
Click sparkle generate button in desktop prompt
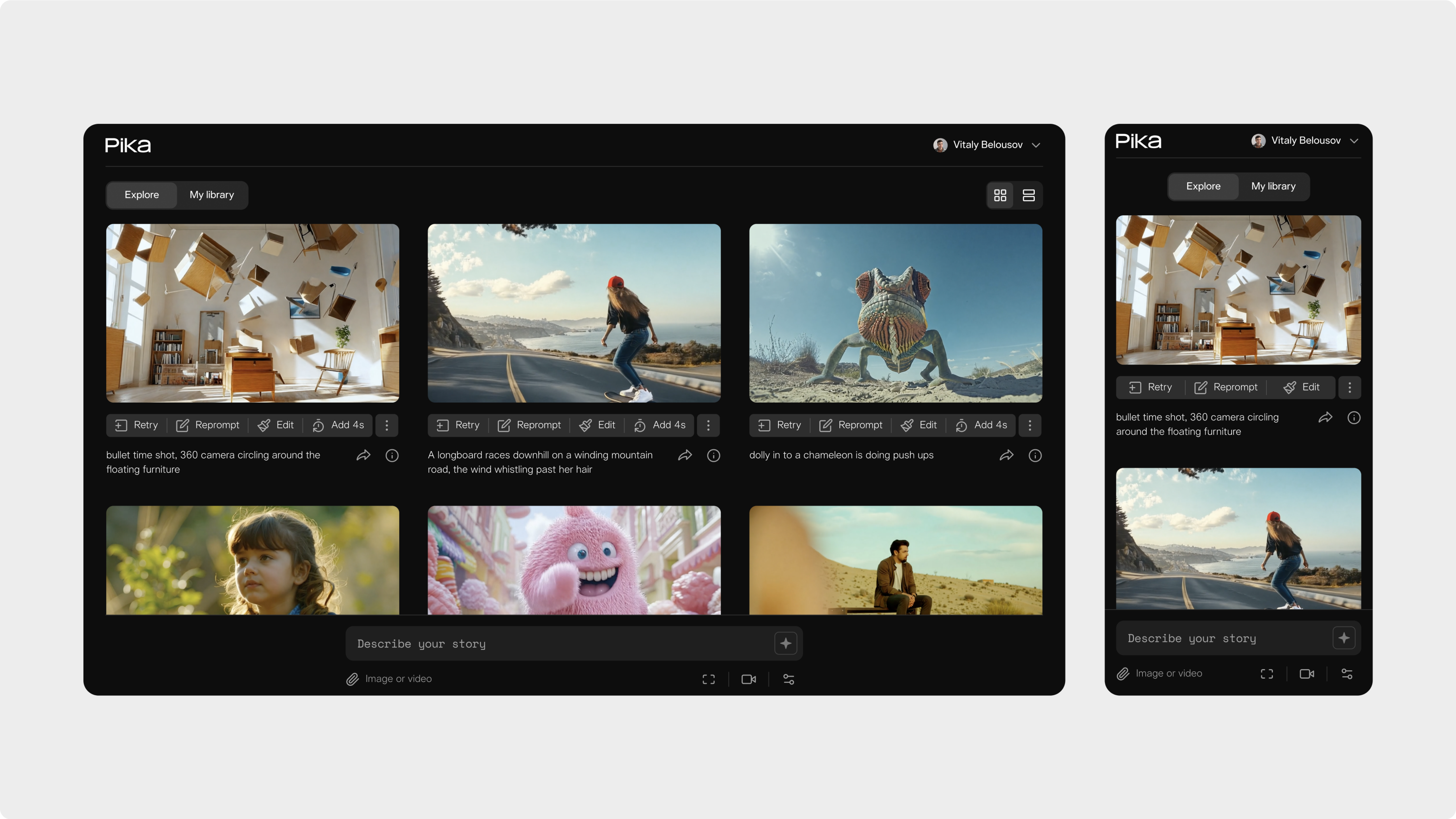pyautogui.click(x=785, y=643)
